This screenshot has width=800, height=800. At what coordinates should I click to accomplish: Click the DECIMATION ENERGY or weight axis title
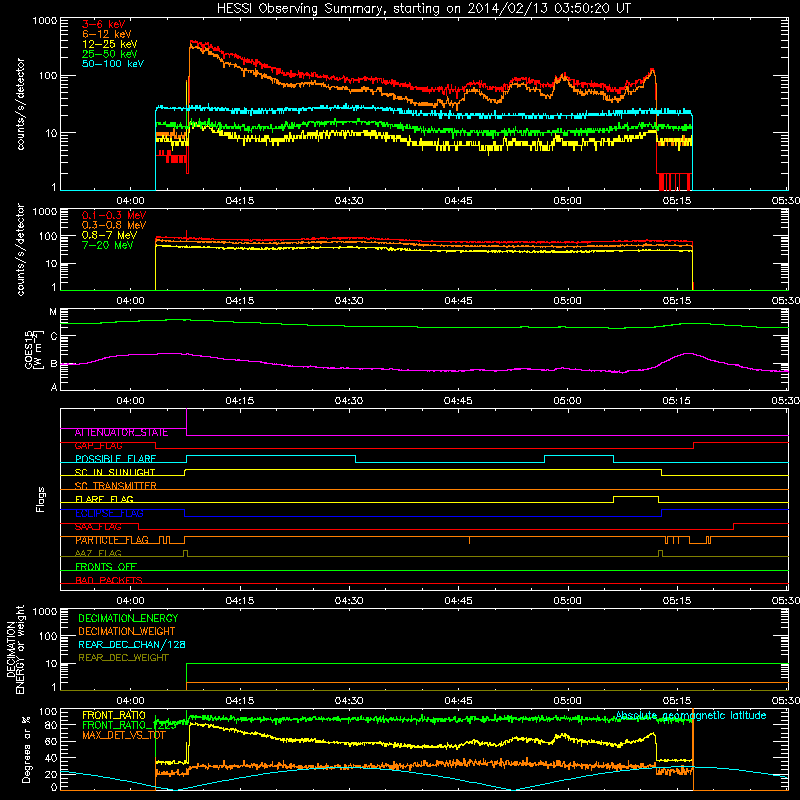pyautogui.click(x=15, y=649)
